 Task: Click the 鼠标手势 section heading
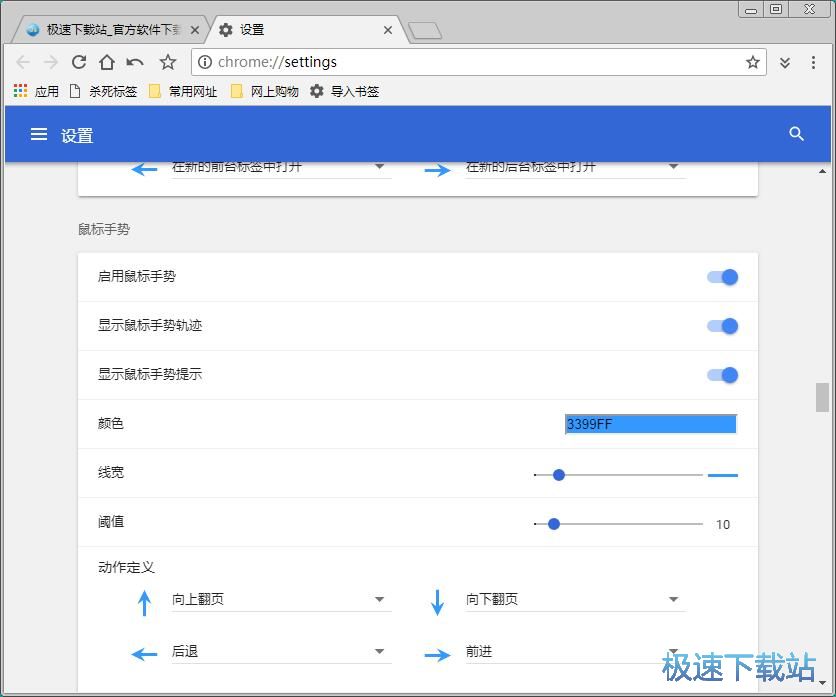(x=104, y=229)
